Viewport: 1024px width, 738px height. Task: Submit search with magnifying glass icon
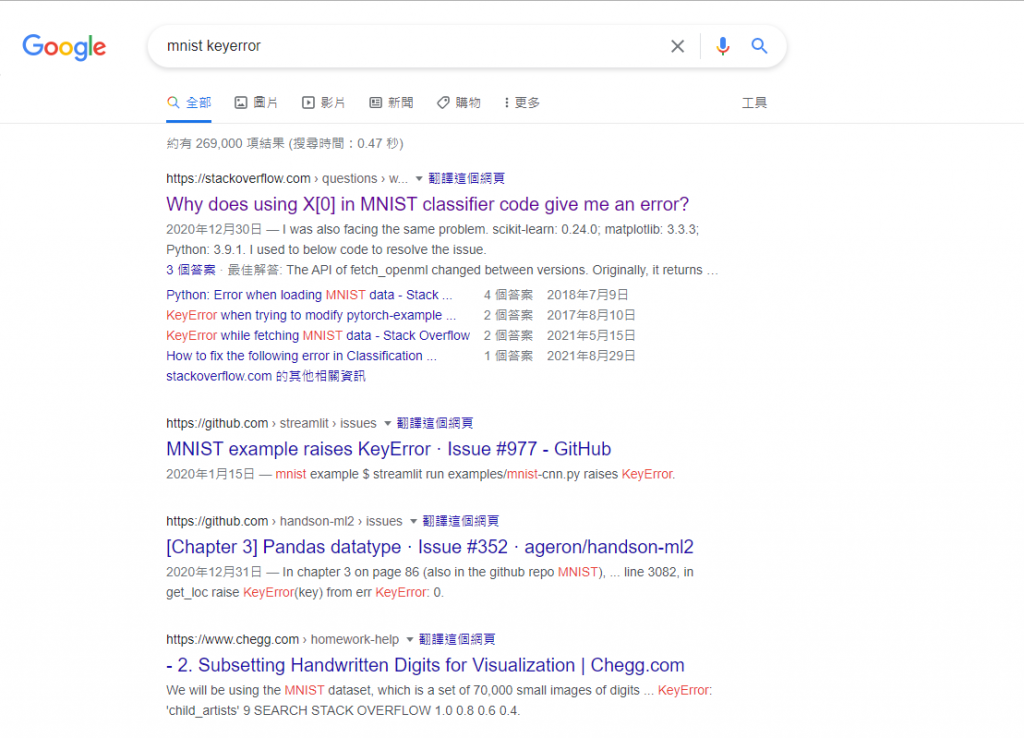(759, 46)
